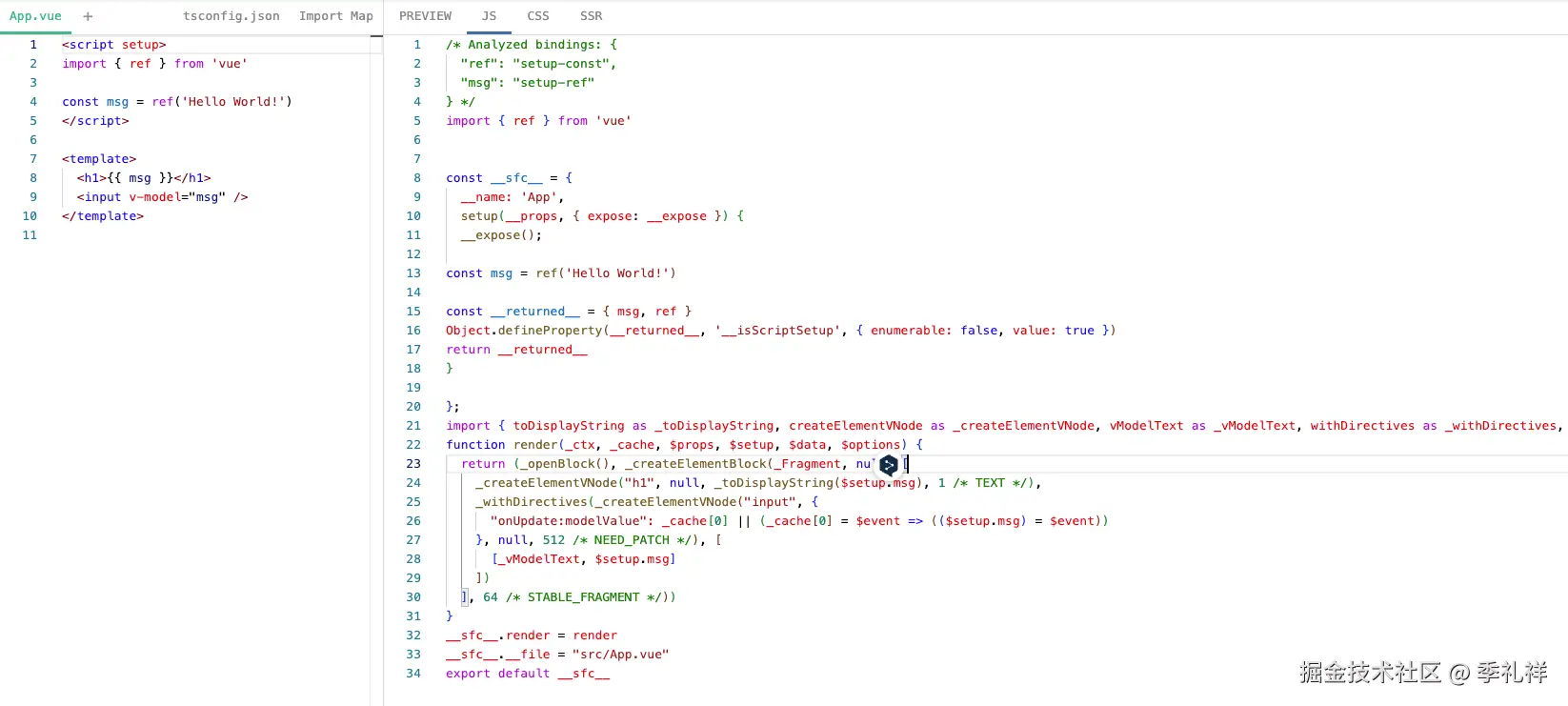Click the "/* Analyzed bindings: {" comment line
The width and height of the screenshot is (1568, 706).
pyautogui.click(x=532, y=45)
